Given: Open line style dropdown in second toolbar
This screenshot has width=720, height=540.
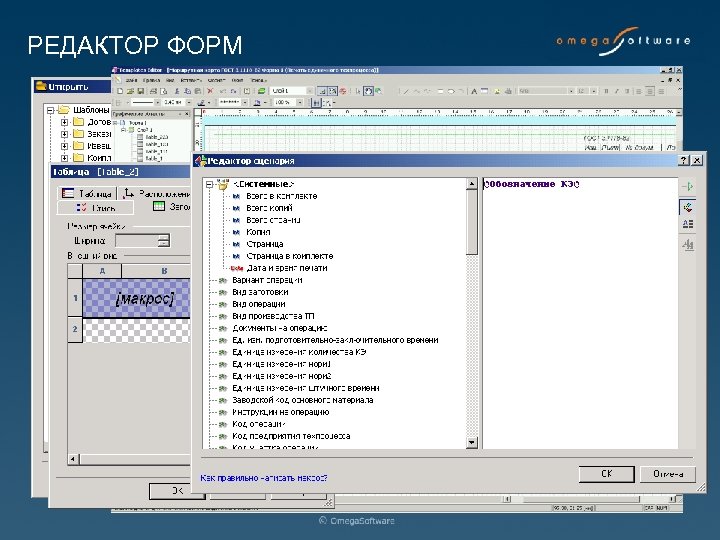Looking at the screenshot, I should [x=245, y=102].
